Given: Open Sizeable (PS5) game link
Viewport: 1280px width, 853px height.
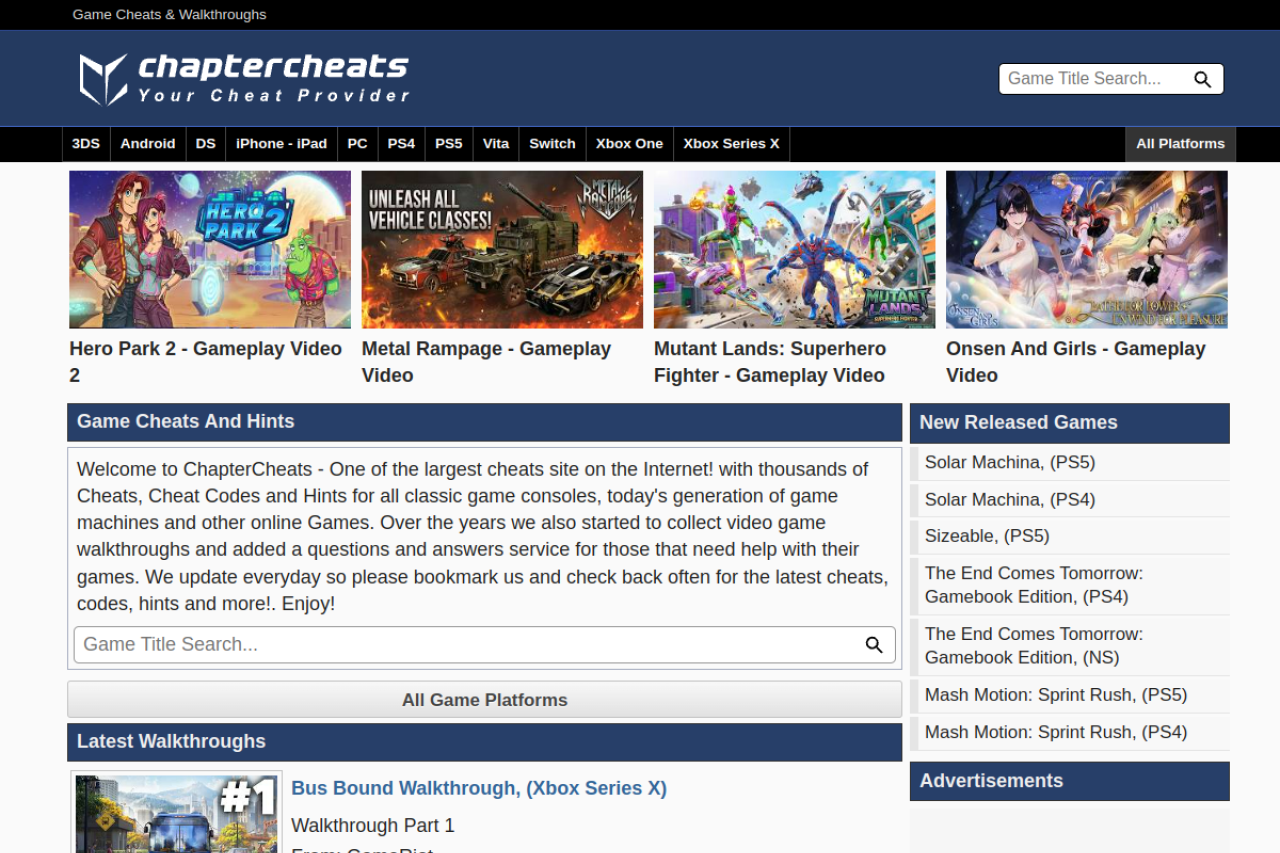Looking at the screenshot, I should (x=987, y=536).
